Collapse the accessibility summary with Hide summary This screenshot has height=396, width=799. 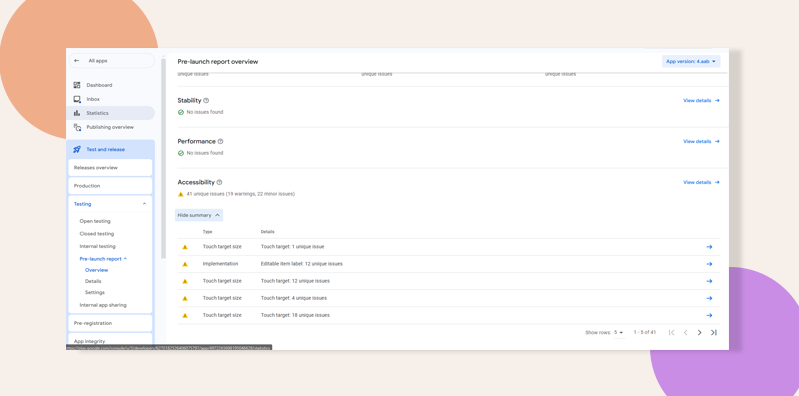point(199,216)
